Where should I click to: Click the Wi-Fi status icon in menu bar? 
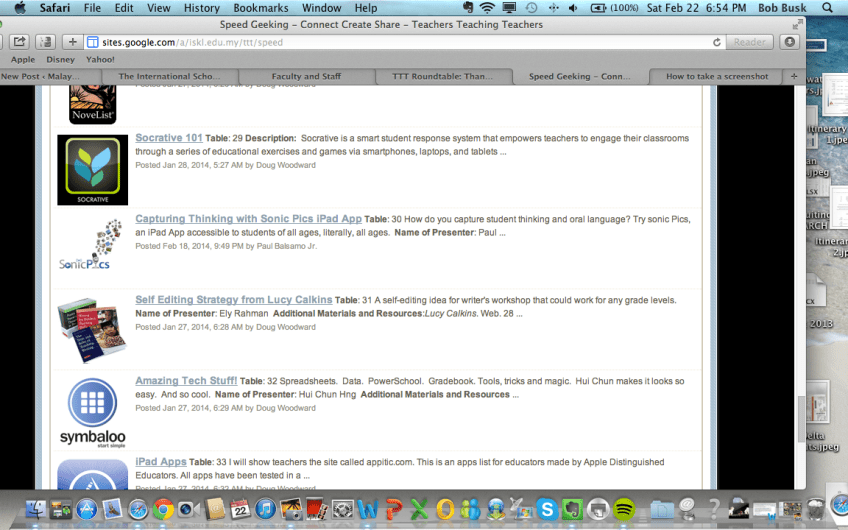click(487, 8)
